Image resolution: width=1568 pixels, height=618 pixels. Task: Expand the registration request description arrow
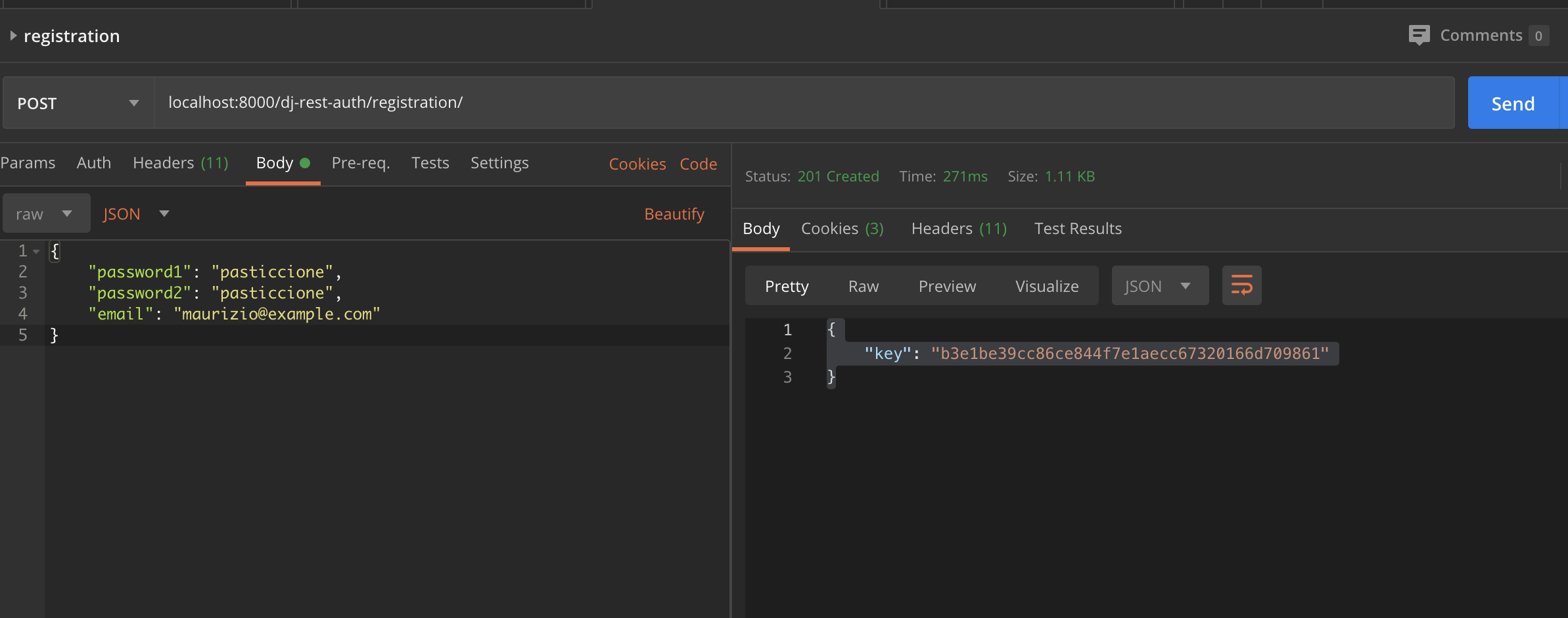click(x=12, y=36)
